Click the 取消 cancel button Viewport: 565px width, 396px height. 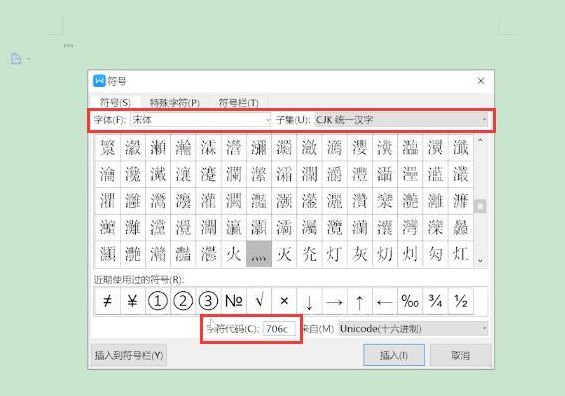coord(461,355)
